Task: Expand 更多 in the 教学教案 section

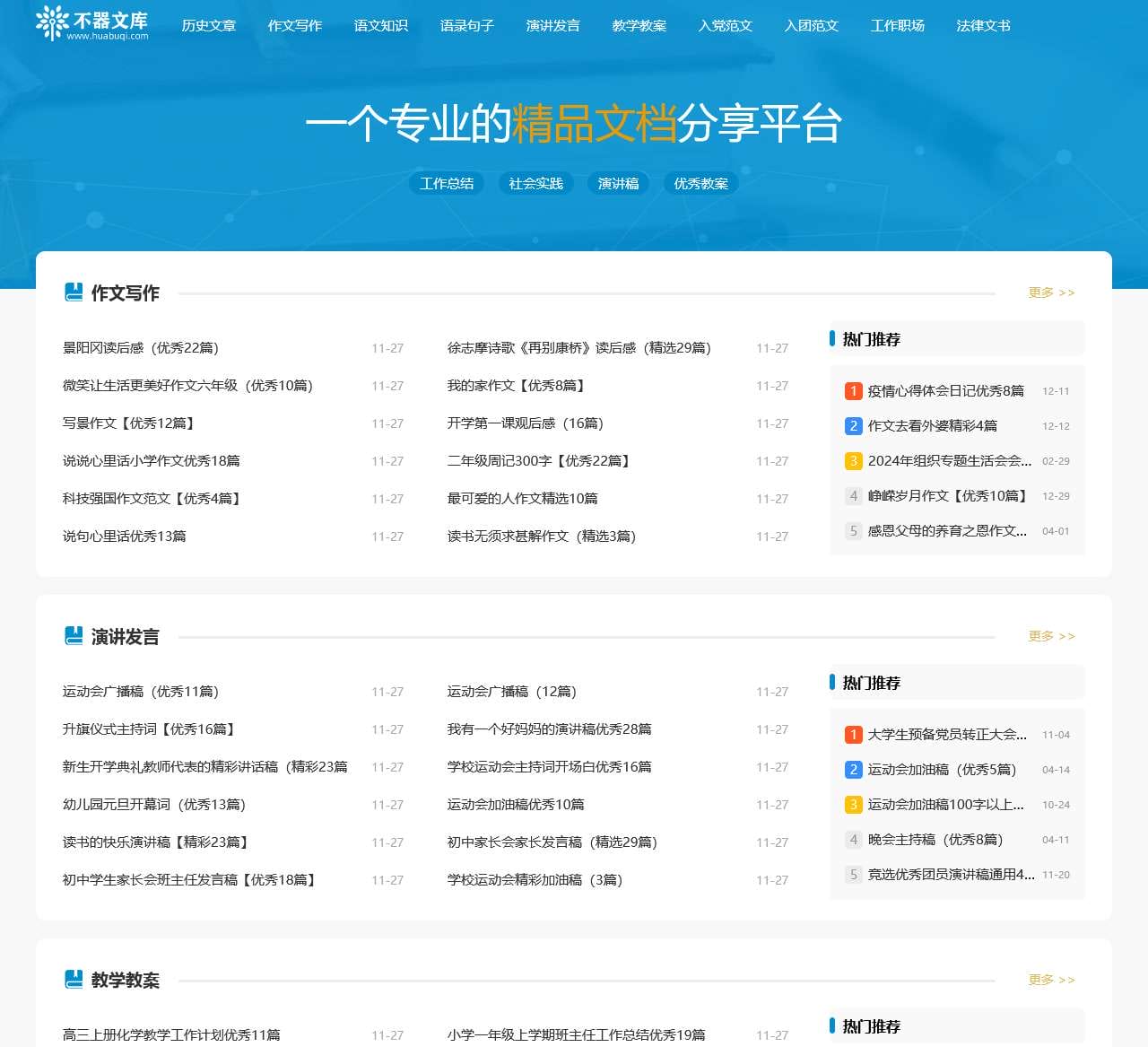Action: point(1051,980)
